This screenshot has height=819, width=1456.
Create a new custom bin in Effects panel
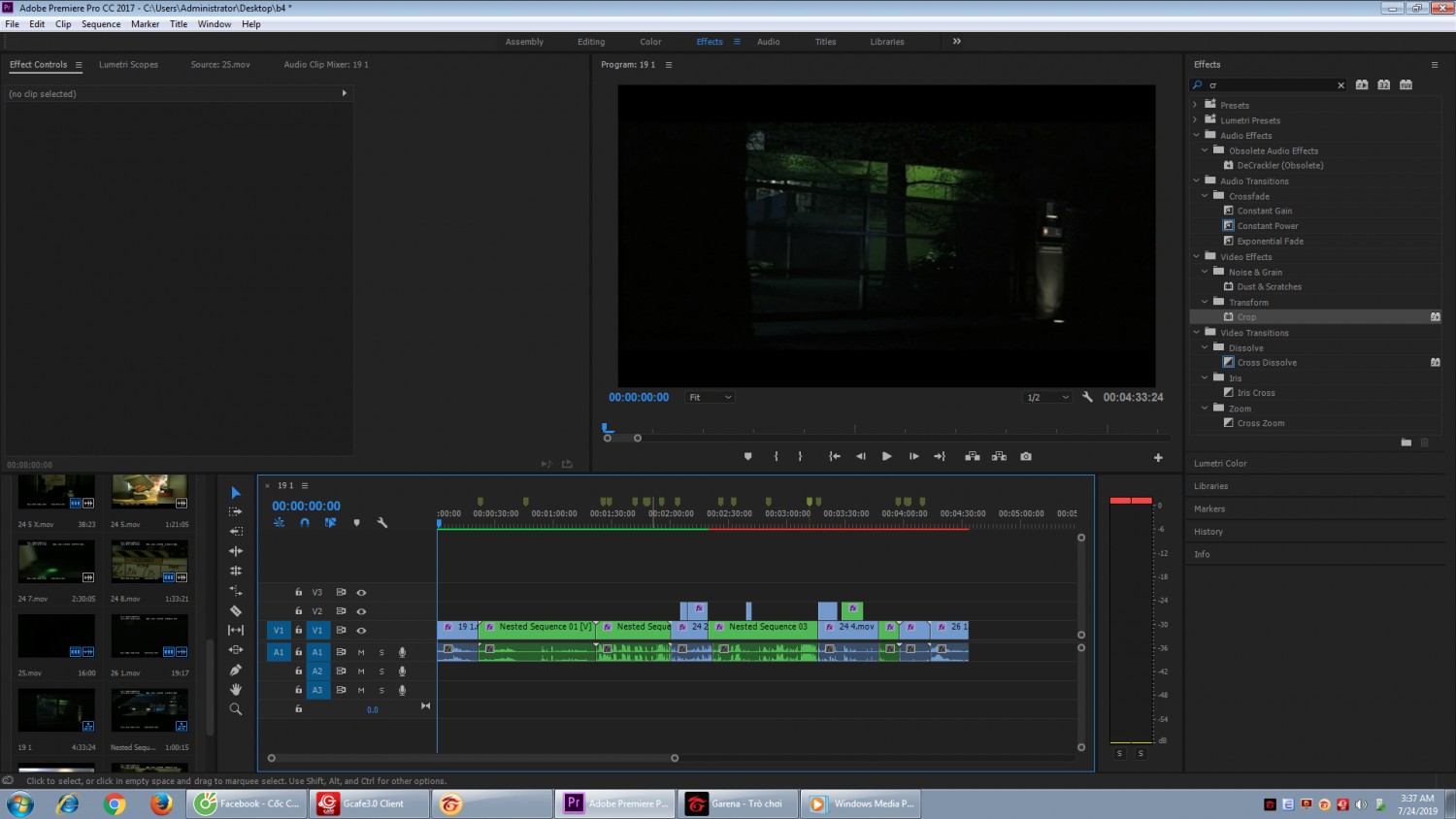point(1406,442)
